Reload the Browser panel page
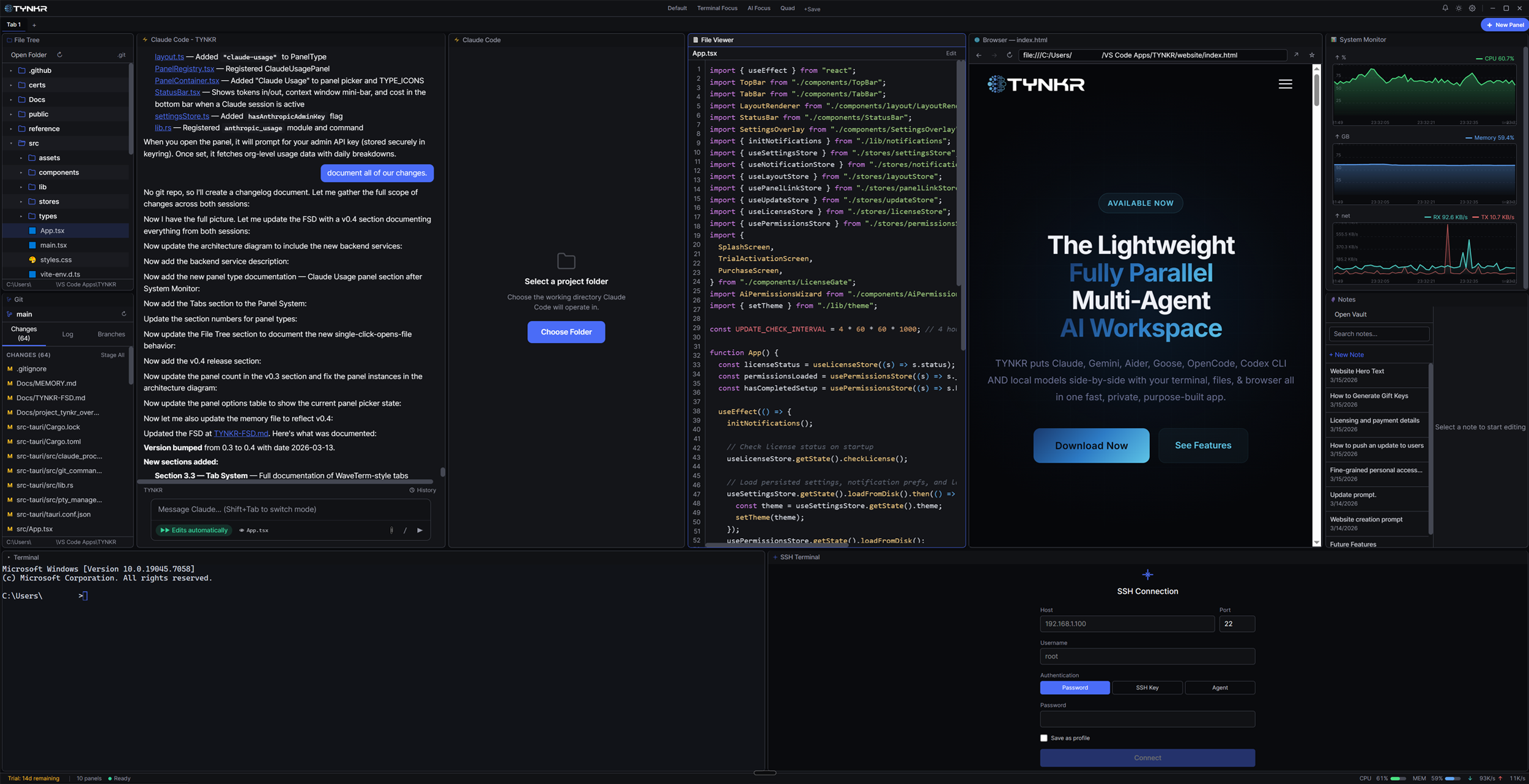The height and width of the screenshot is (784, 1529). pyautogui.click(x=1009, y=55)
